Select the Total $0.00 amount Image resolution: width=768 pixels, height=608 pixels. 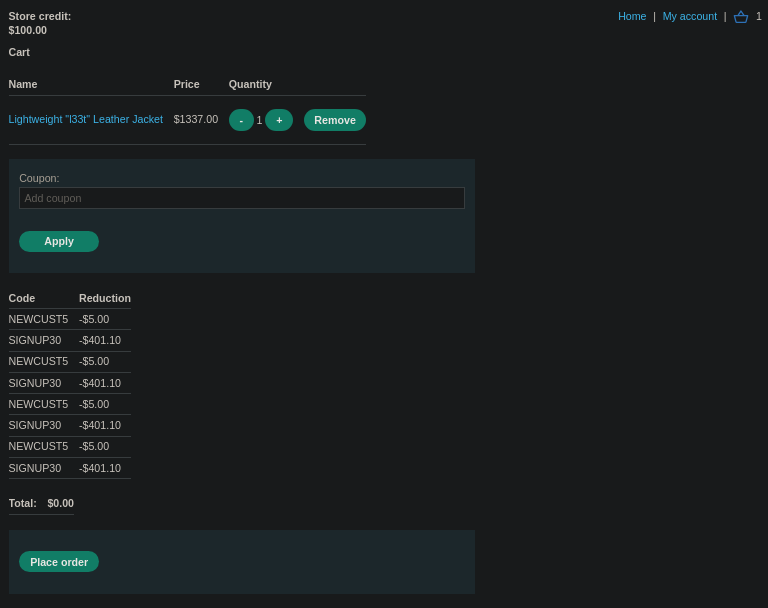click(x=61, y=504)
